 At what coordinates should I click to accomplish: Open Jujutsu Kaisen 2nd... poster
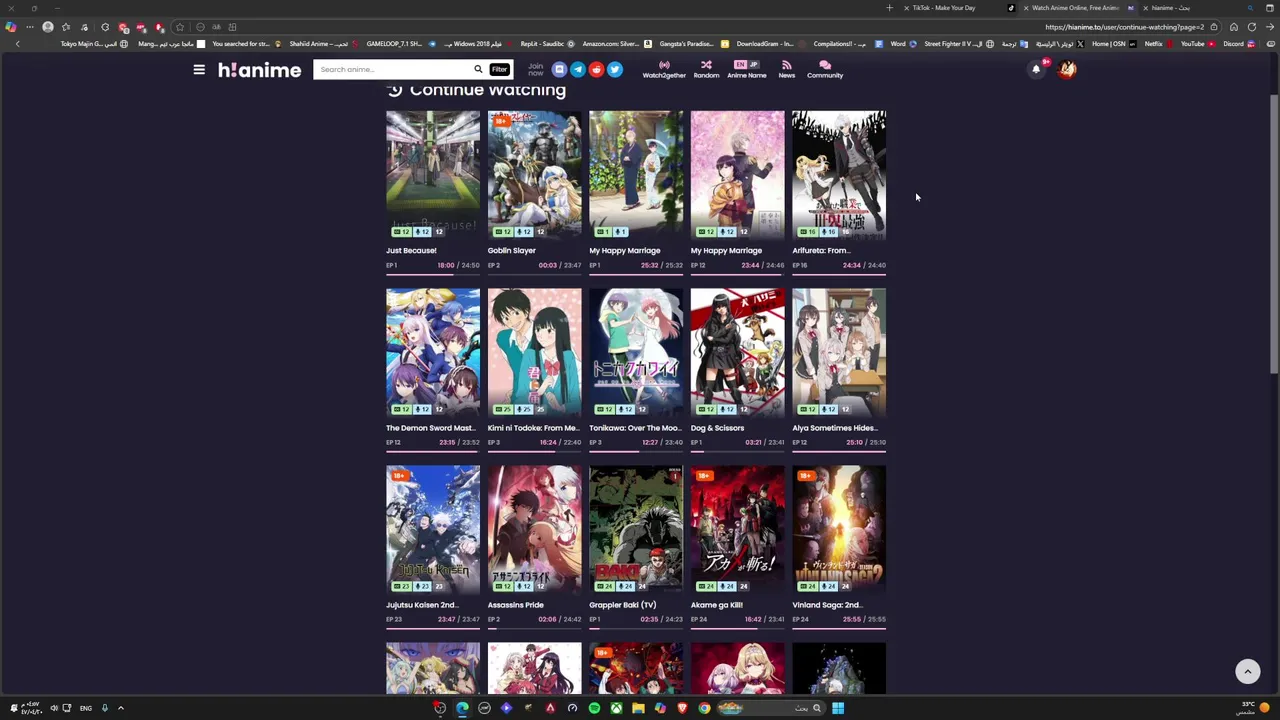pos(433,529)
